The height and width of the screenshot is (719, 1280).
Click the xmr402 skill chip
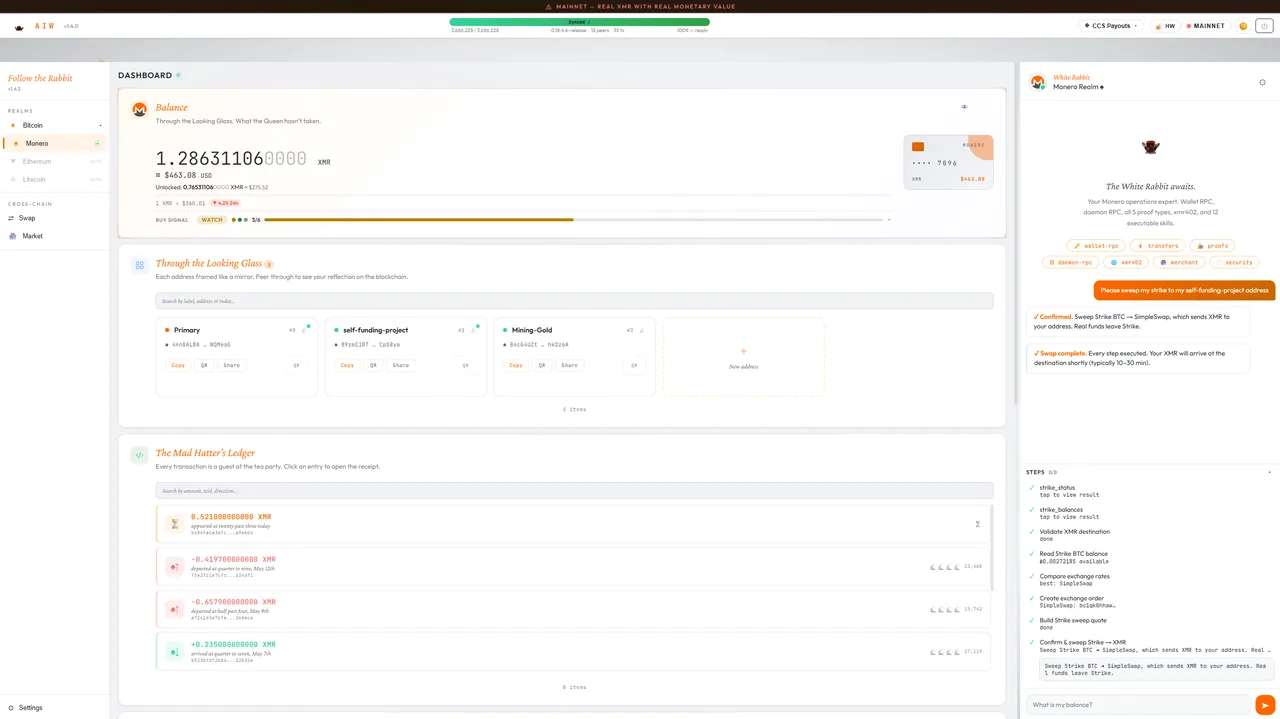pos(1126,262)
